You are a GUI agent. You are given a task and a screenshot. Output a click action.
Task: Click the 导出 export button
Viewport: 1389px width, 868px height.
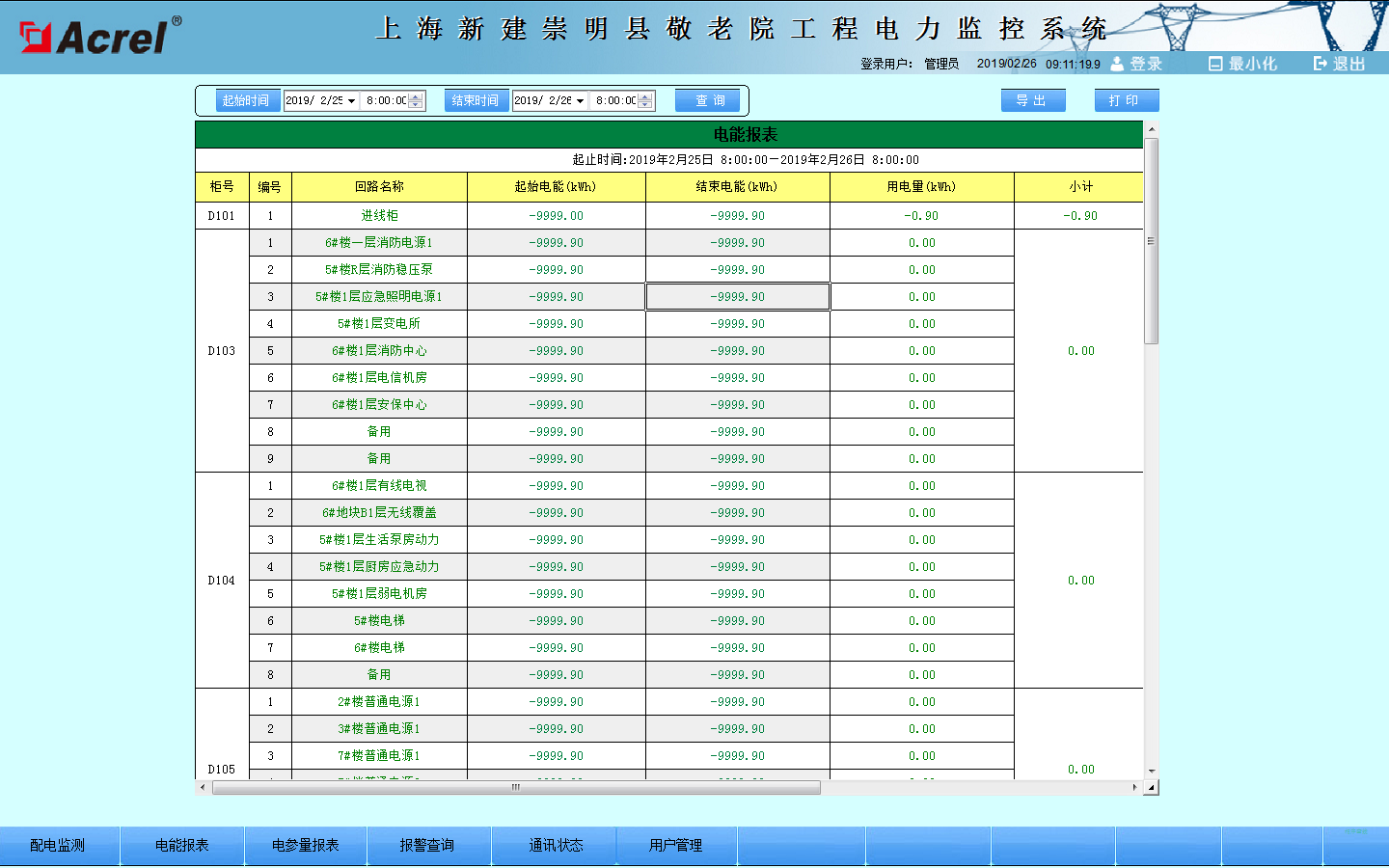pyautogui.click(x=1032, y=100)
